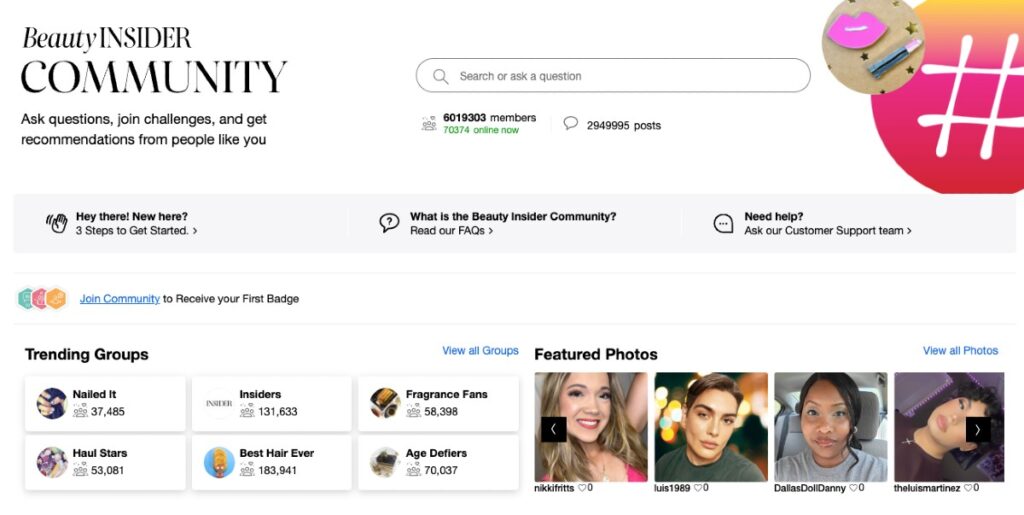Click the waving hand icon for new members
Image resolution: width=1024 pixels, height=515 pixels.
click(x=57, y=223)
